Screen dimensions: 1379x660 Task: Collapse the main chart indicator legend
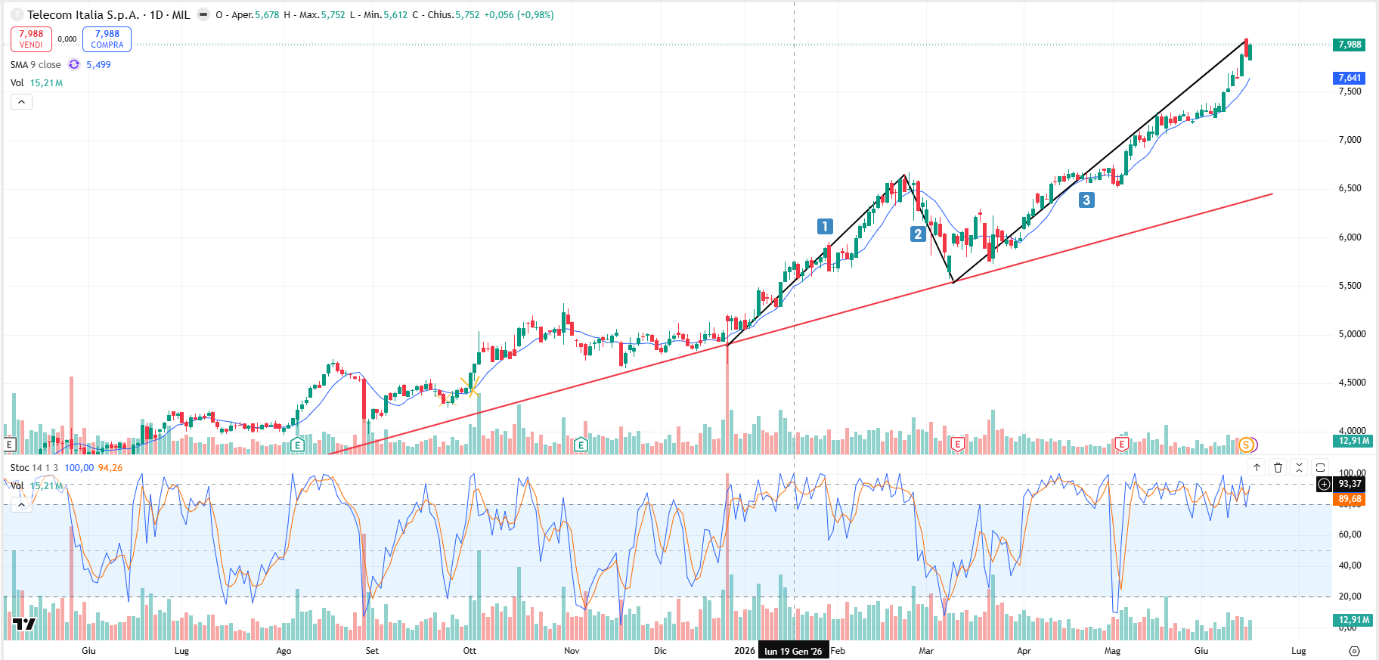[21, 102]
